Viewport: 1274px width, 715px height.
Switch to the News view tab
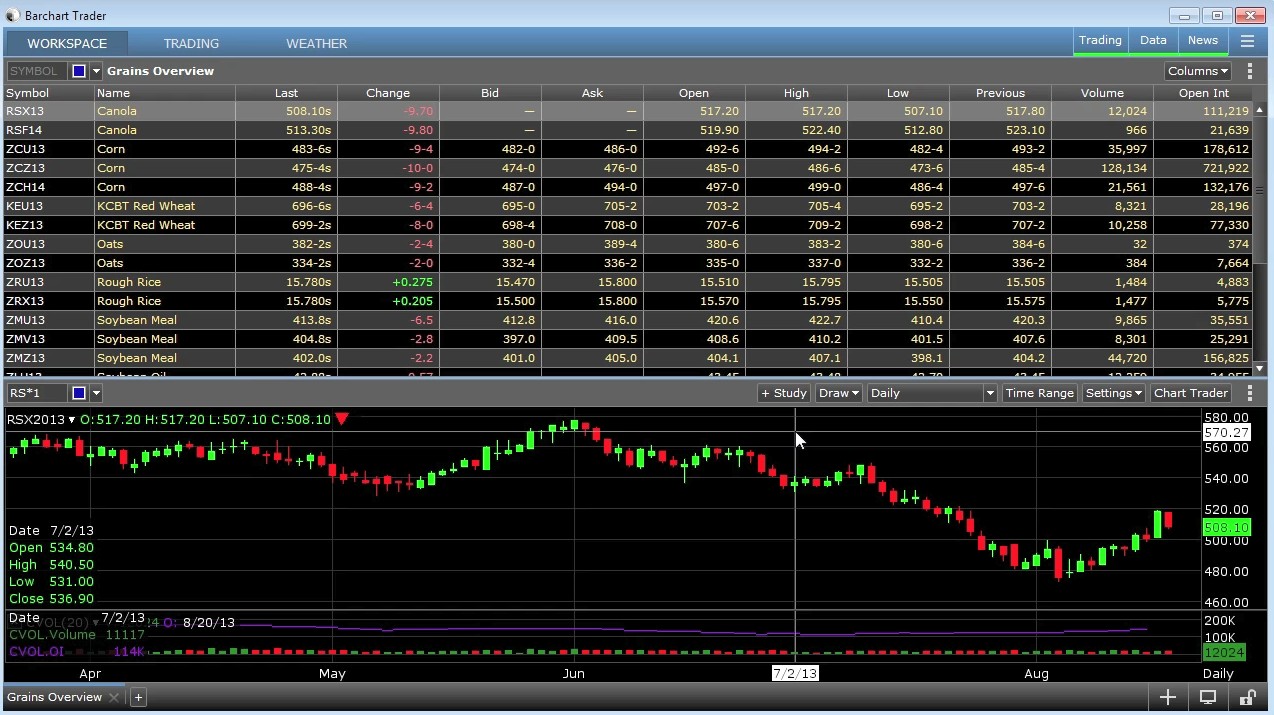click(1203, 40)
